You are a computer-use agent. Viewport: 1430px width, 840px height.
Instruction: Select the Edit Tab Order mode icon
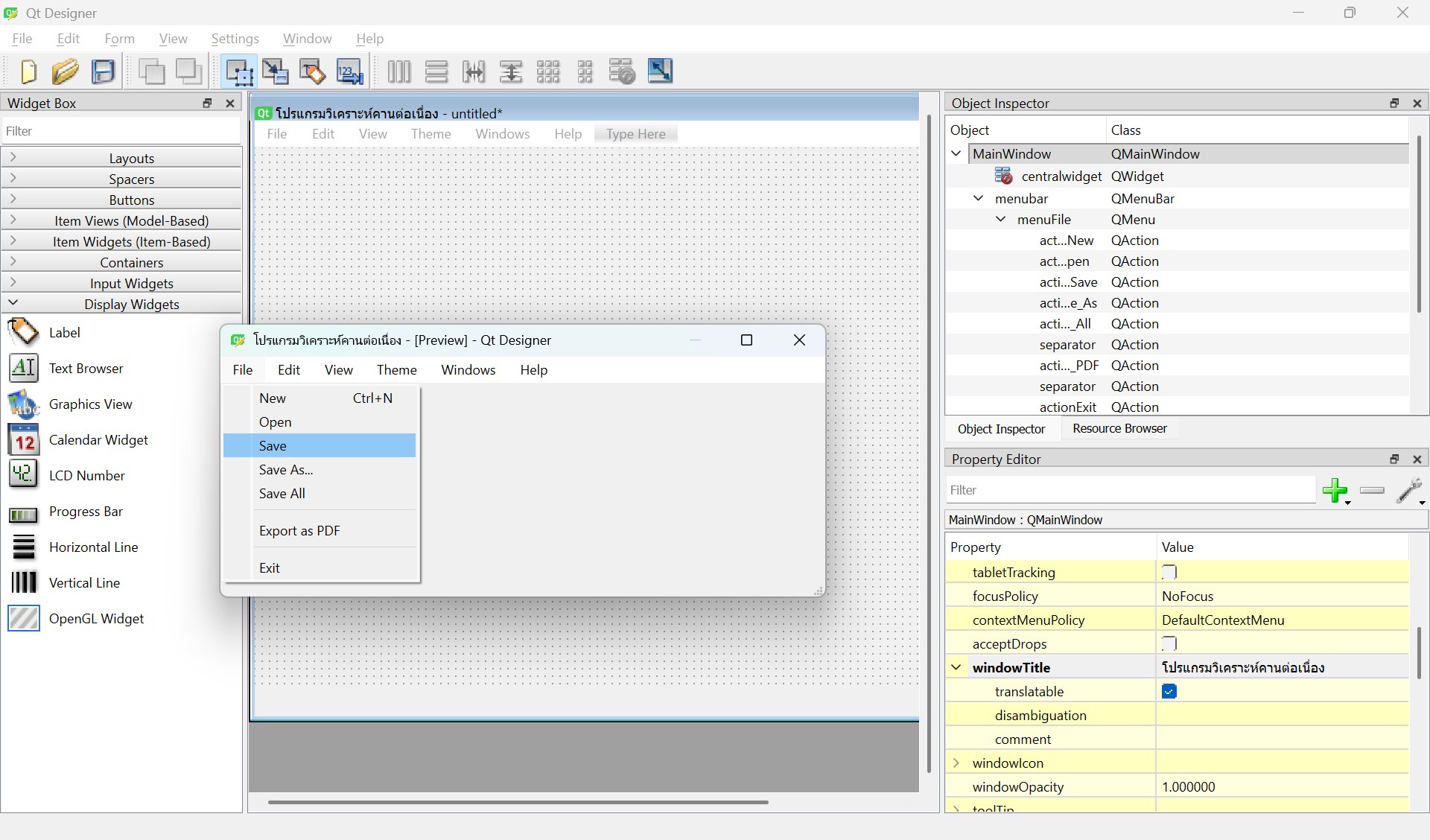(349, 71)
